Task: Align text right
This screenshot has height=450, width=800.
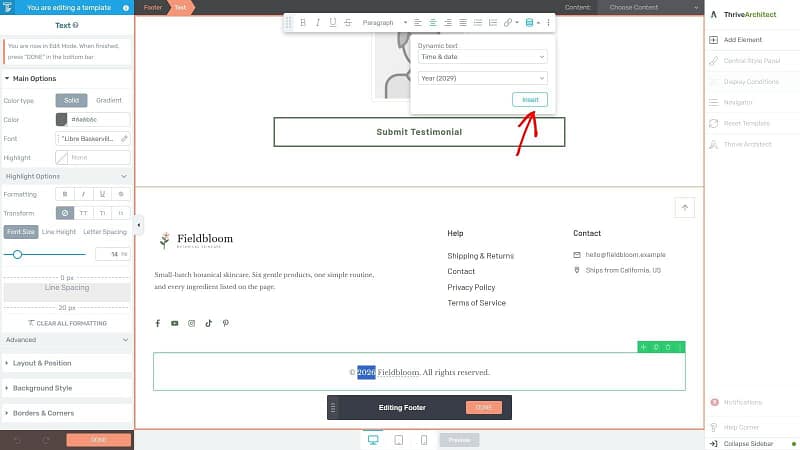Action: 447,22
